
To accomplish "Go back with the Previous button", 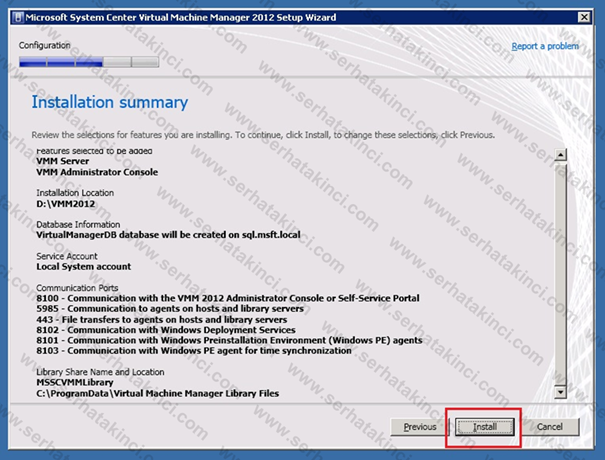I will [419, 427].
